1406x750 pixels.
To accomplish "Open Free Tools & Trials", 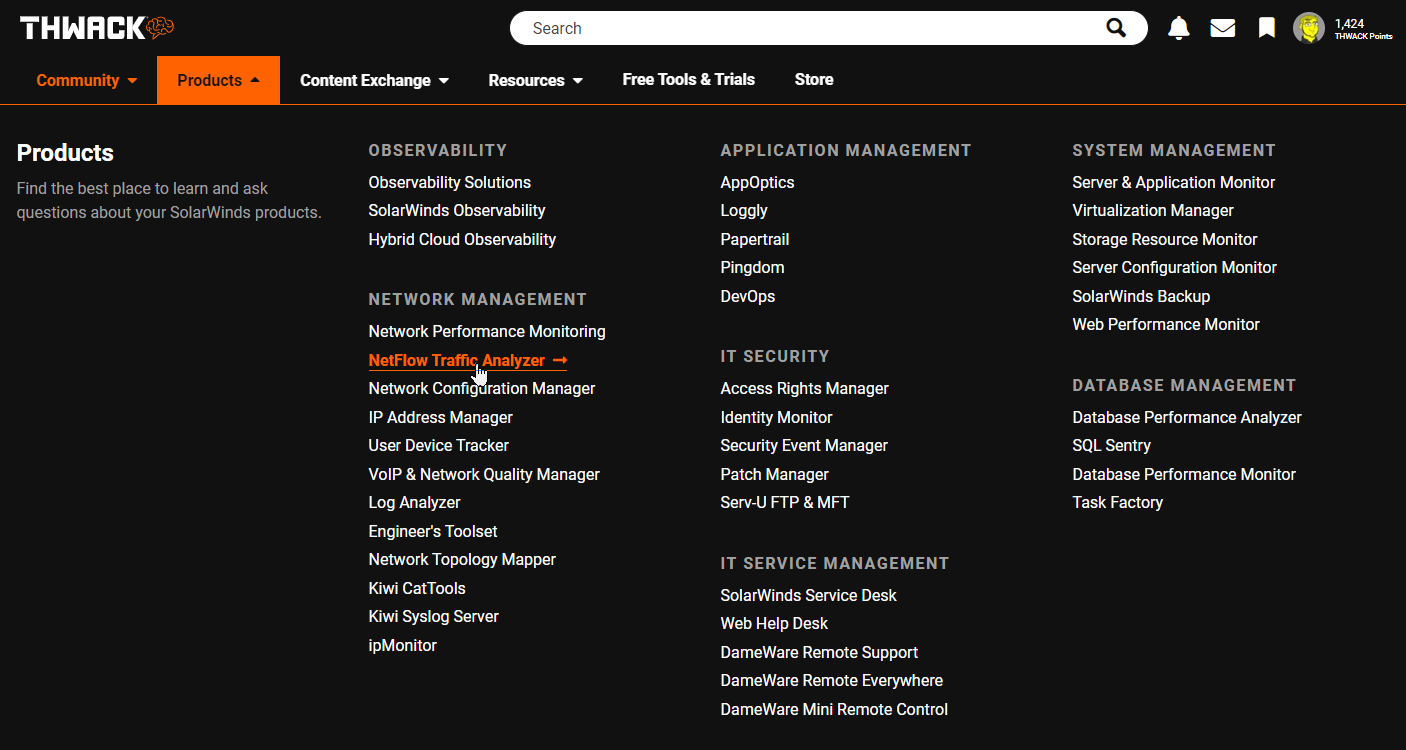I will coord(688,79).
